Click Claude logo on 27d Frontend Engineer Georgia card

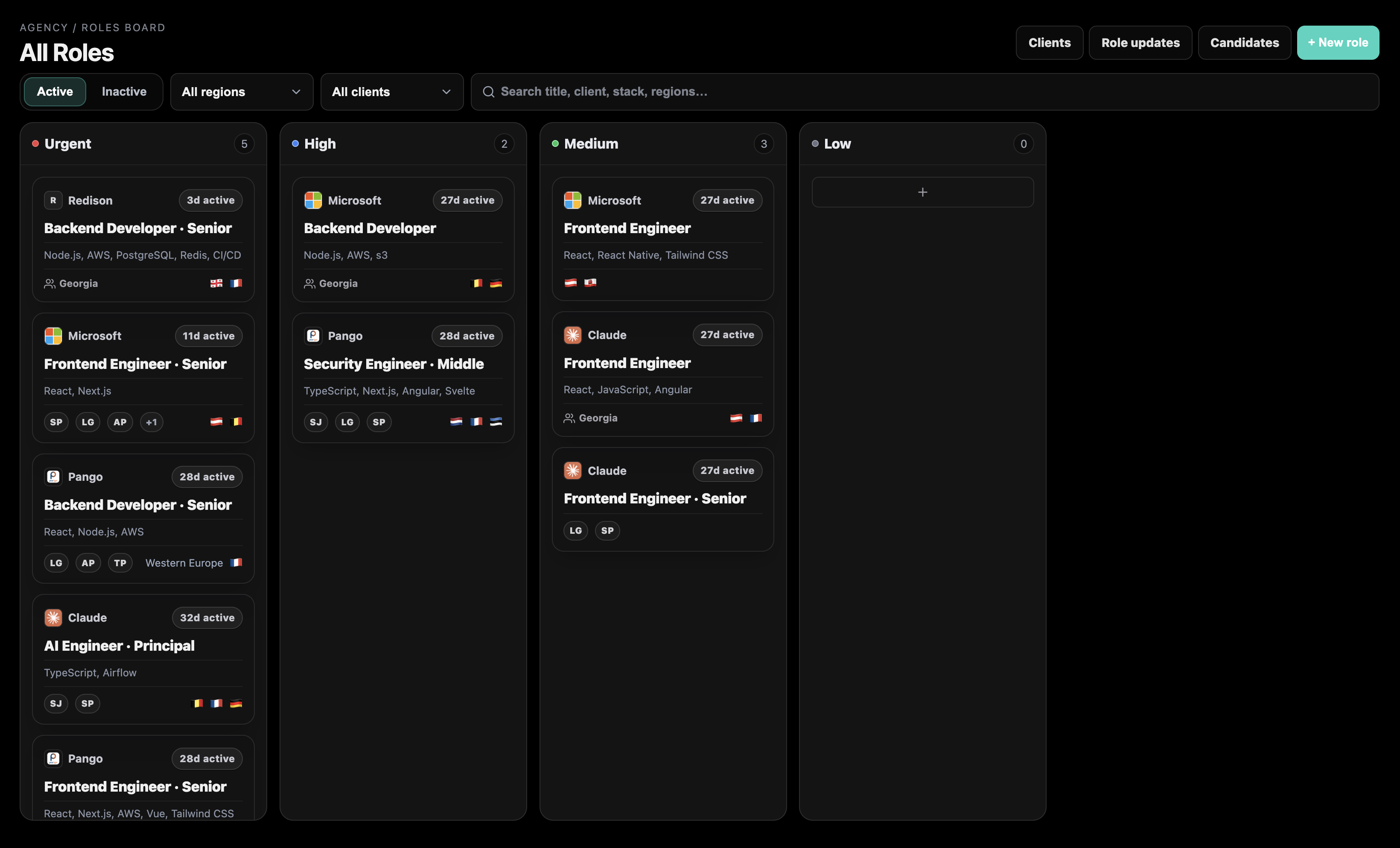(x=573, y=335)
